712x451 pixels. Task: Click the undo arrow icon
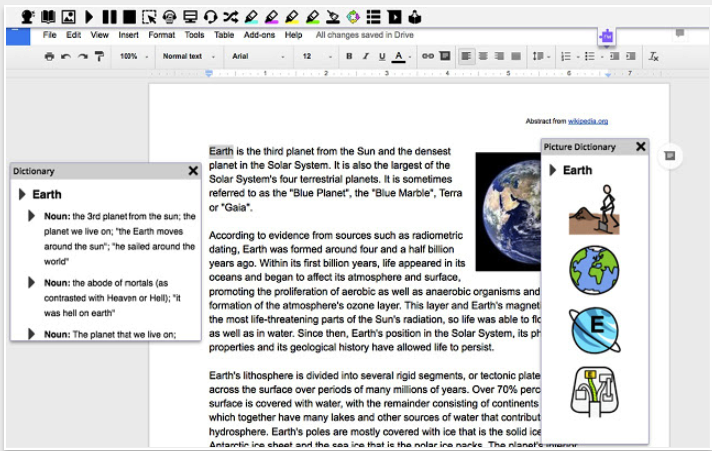tap(66, 57)
